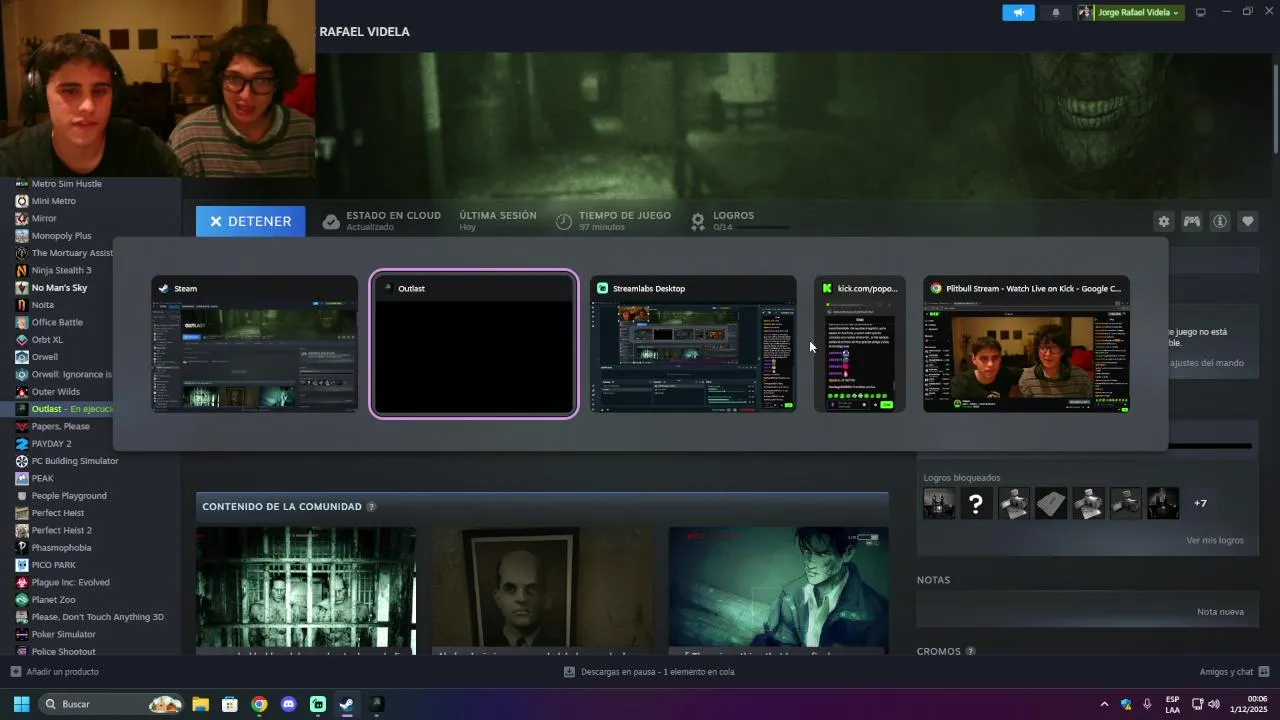Screen dimensions: 1280x720
Task: Click the Office Battle game icon
Action: pyautogui.click(x=22, y=322)
